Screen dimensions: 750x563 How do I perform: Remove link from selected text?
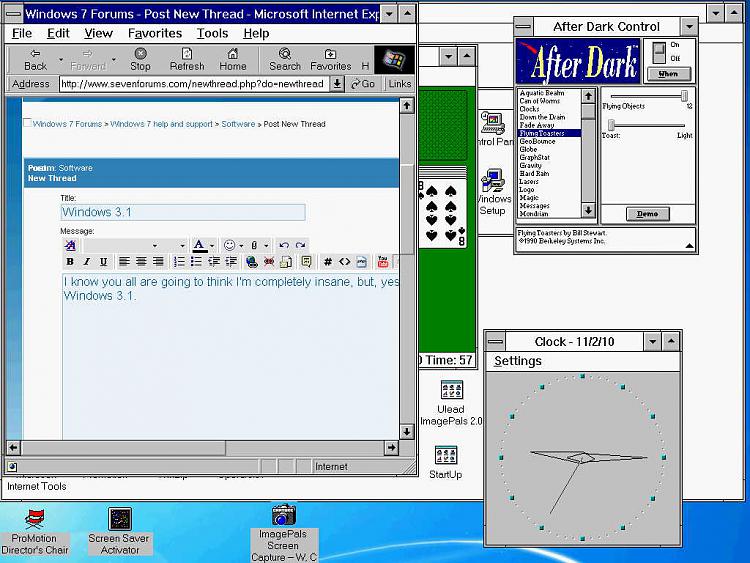point(269,262)
